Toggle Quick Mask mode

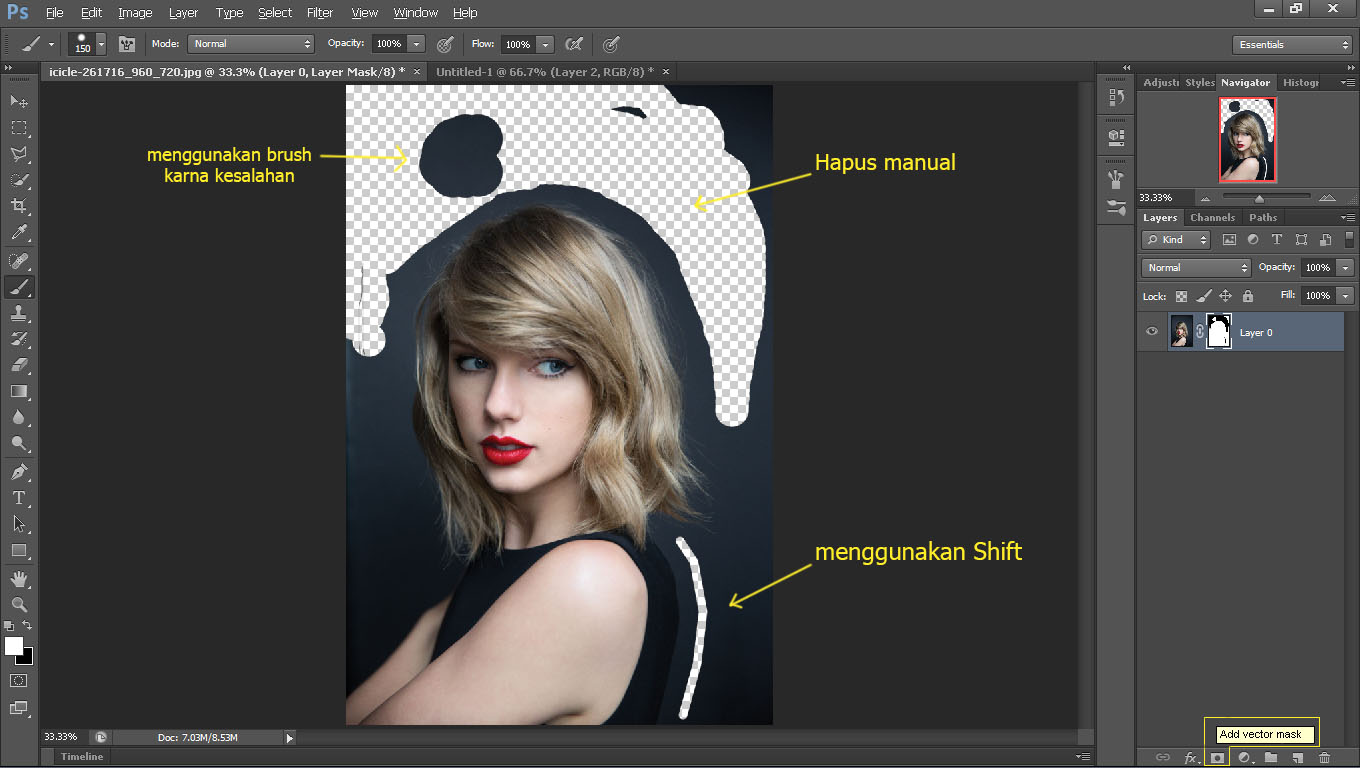point(19,680)
